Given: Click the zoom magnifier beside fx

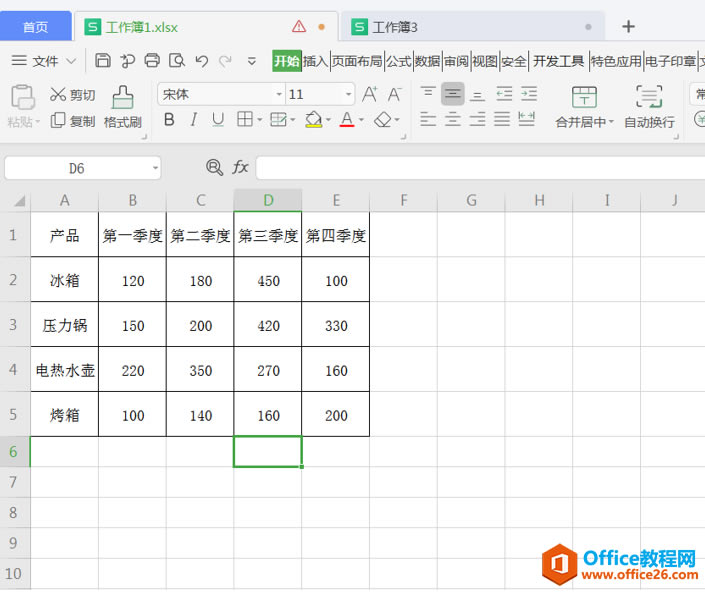Looking at the screenshot, I should [x=214, y=168].
